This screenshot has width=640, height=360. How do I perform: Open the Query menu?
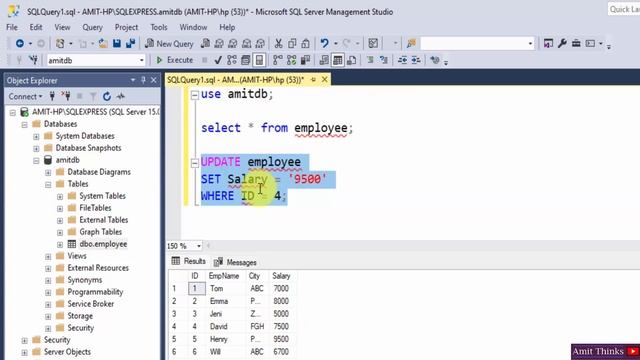(92, 27)
